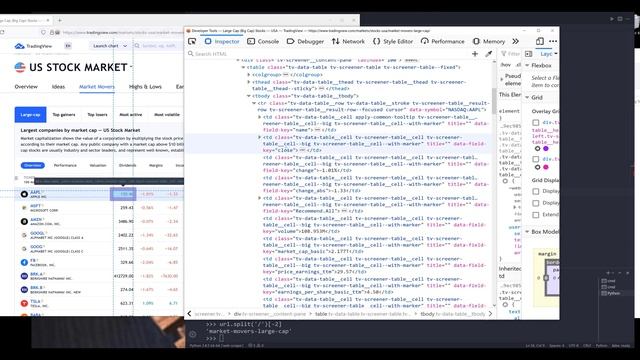
Task: Check first Display grid setting checkbox
Action: [536, 191]
